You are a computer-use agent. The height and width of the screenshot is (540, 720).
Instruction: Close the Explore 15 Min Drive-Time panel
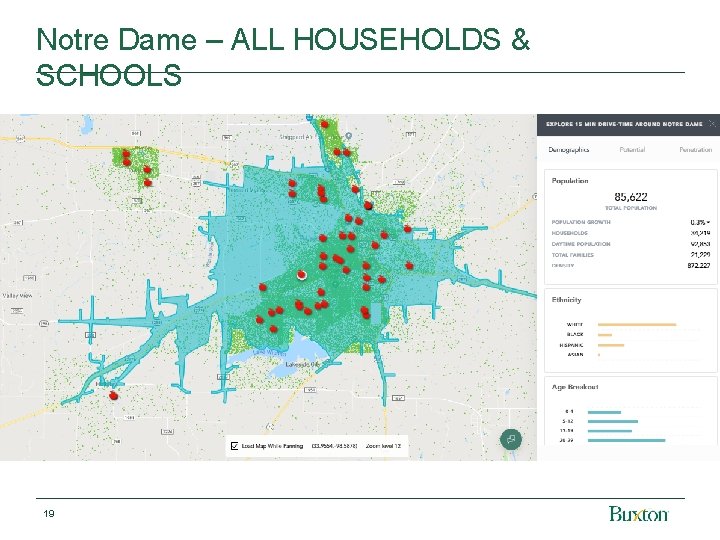click(712, 124)
